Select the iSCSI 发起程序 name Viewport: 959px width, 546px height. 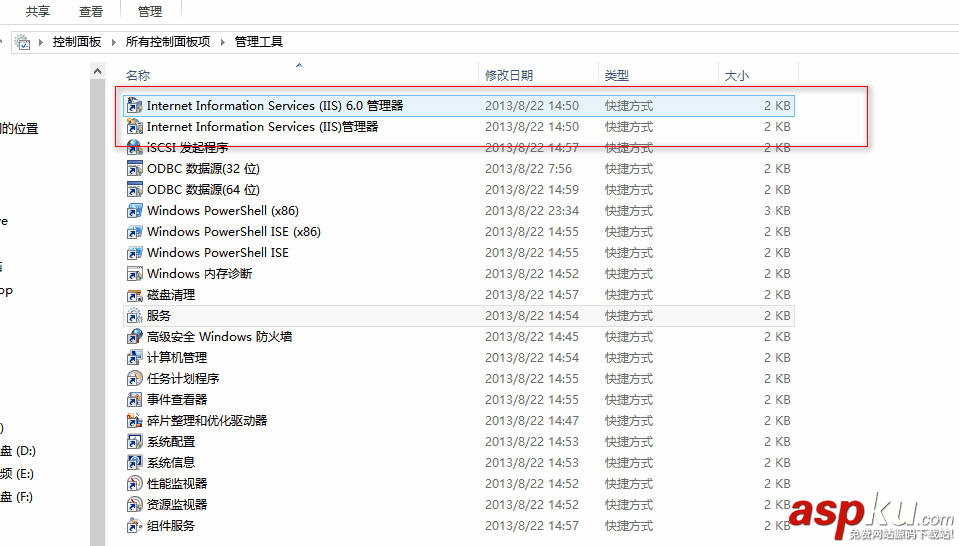tap(188, 147)
